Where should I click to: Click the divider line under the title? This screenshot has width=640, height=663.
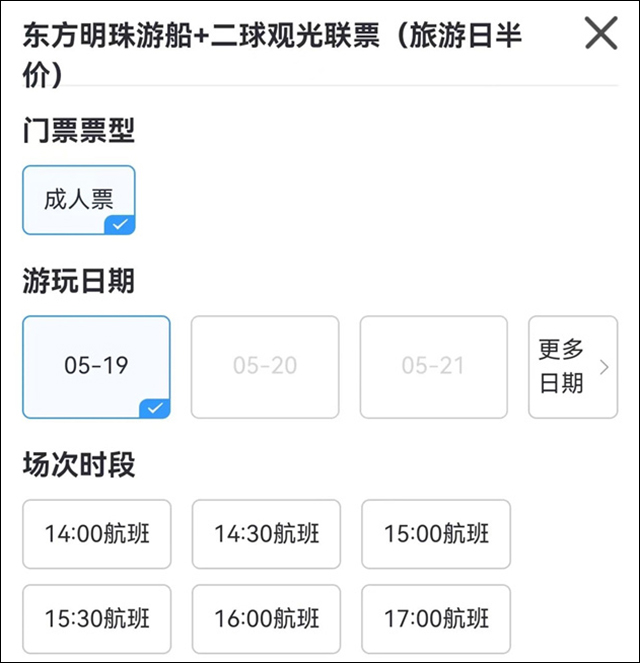tap(320, 86)
